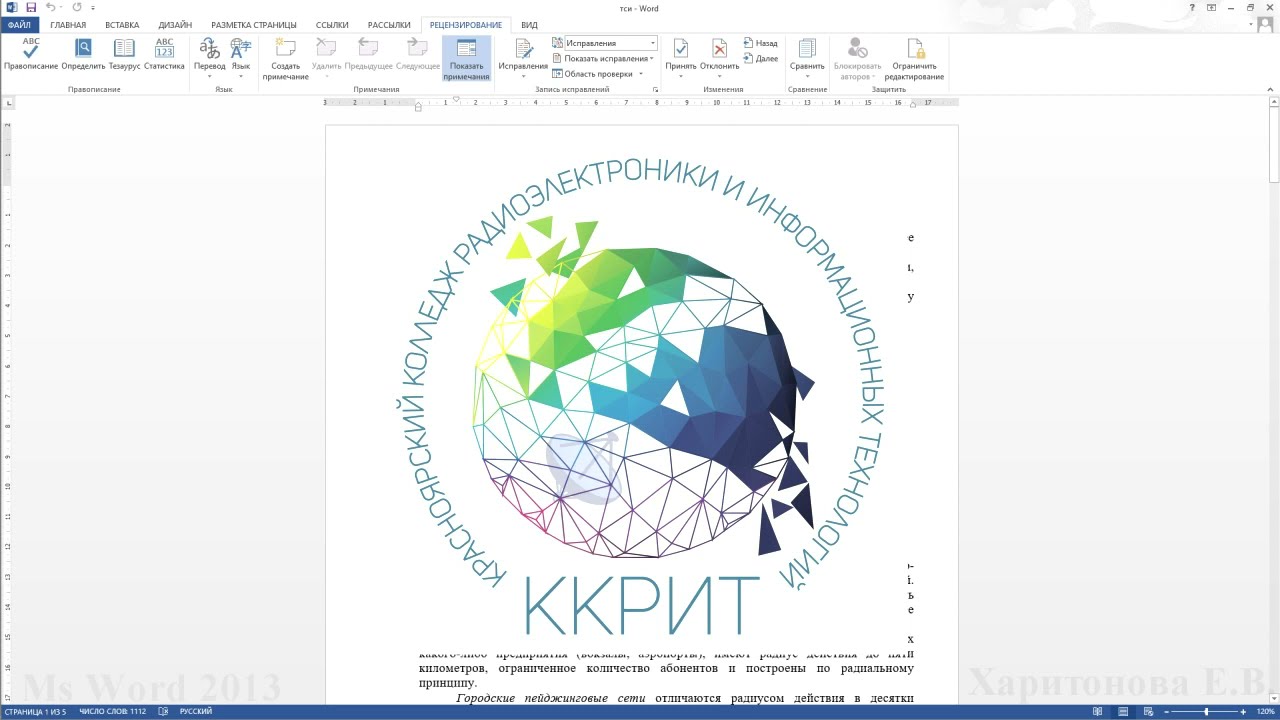The height and width of the screenshot is (720, 1280).
Task: Switch to the ГЛАВНАЯ tab
Action: tap(68, 24)
